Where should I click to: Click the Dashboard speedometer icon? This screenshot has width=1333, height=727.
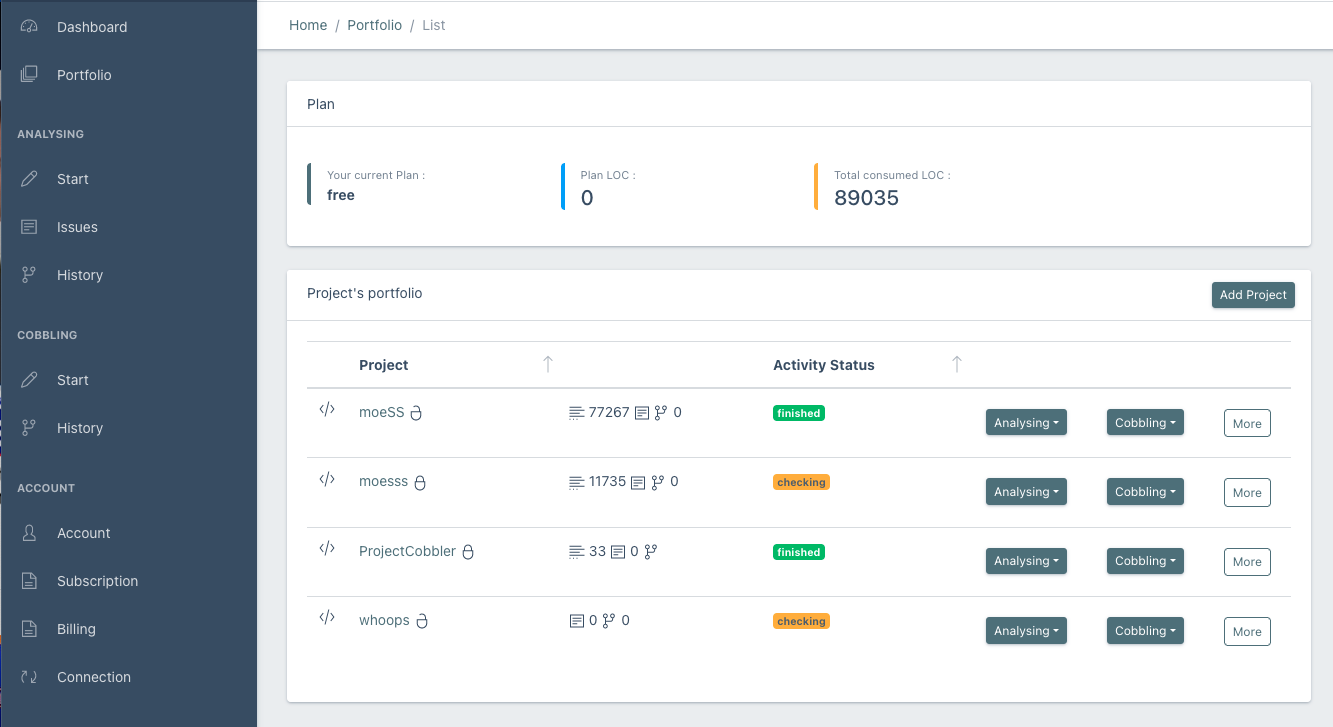click(x=29, y=27)
